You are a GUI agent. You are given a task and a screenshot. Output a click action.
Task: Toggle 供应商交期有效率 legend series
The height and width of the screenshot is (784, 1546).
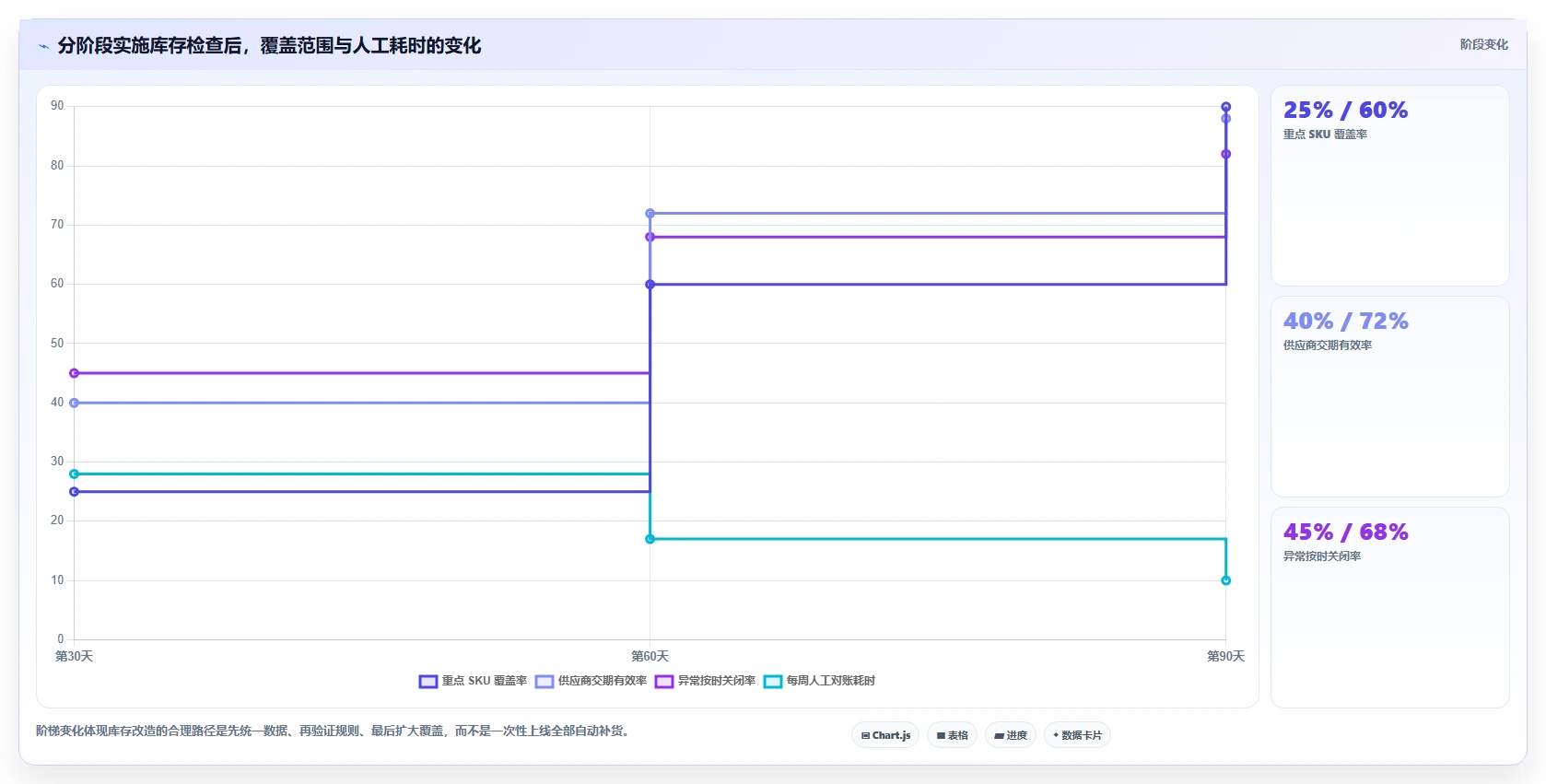pos(591,681)
